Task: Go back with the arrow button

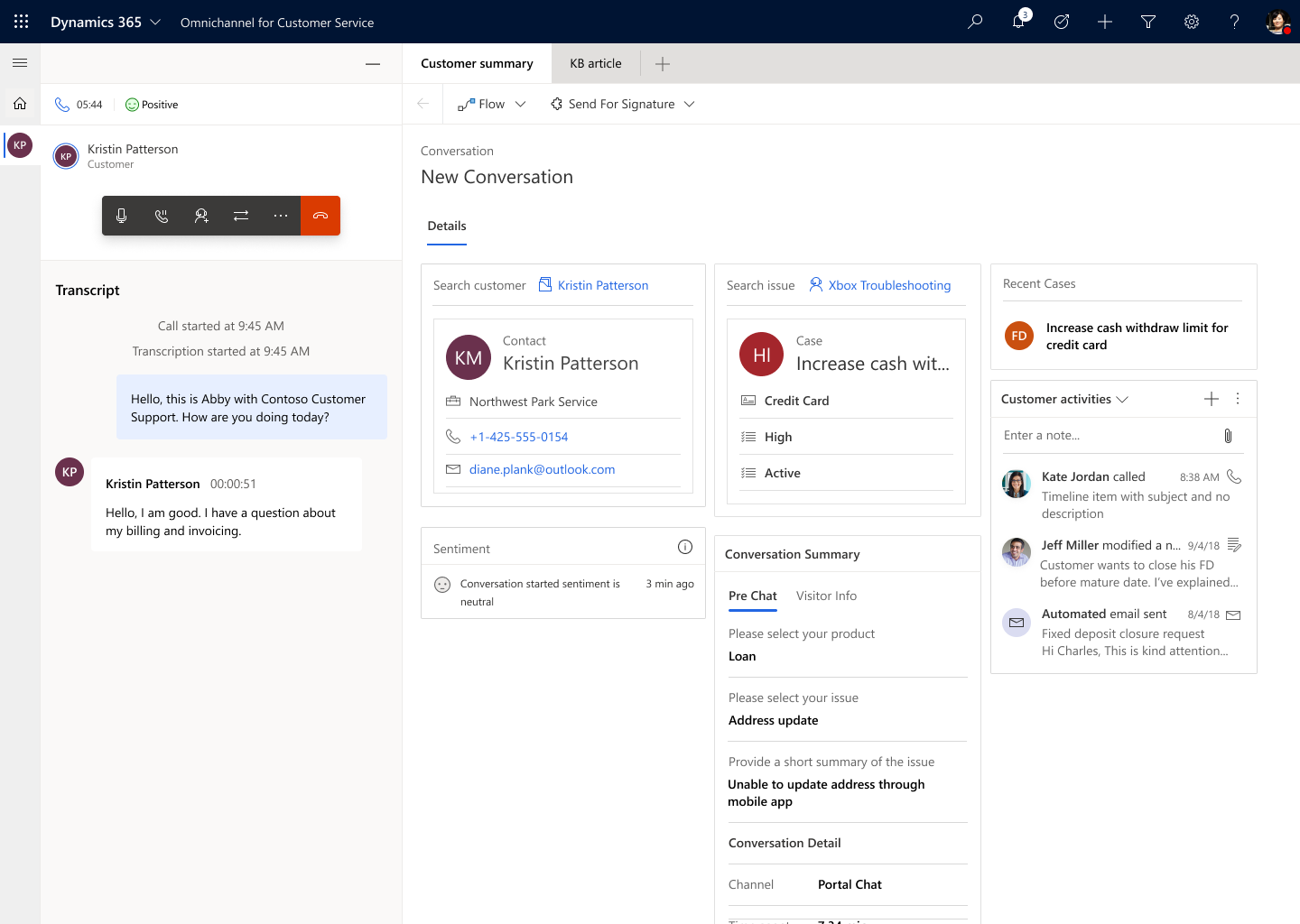Action: (422, 104)
